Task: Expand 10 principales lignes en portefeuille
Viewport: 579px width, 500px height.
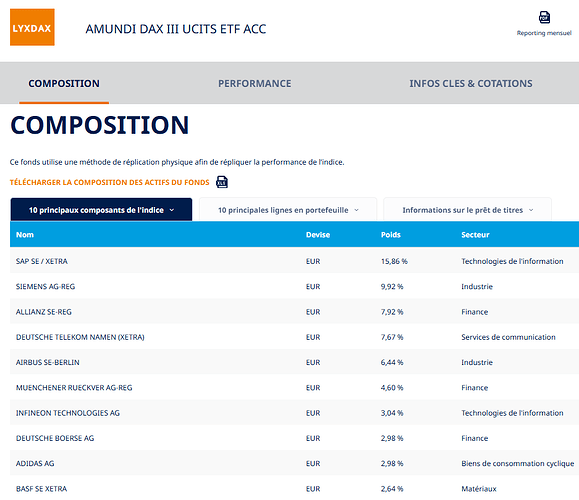Action: click(x=288, y=210)
